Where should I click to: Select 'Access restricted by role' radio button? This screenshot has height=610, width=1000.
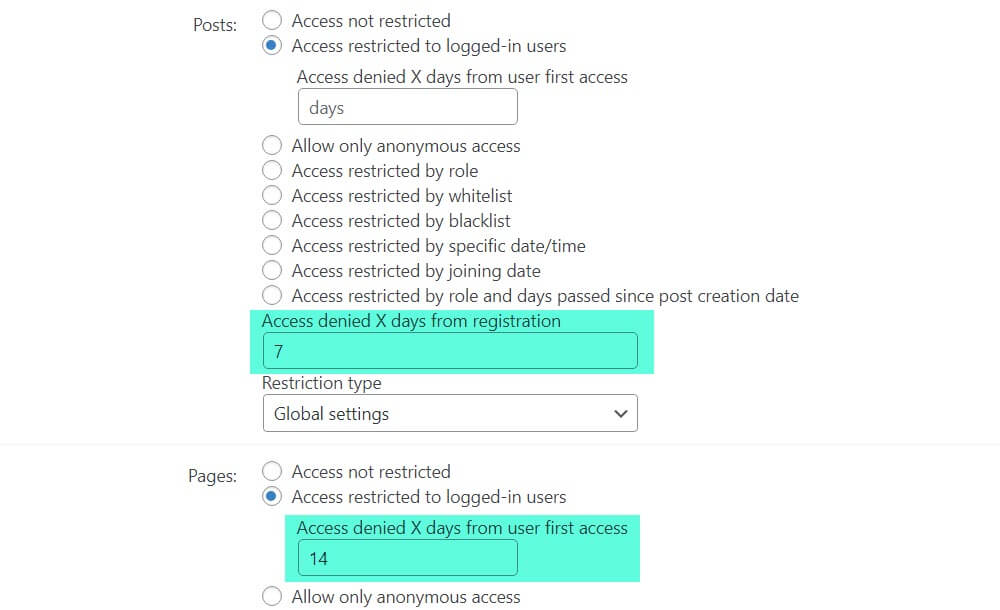coord(272,171)
